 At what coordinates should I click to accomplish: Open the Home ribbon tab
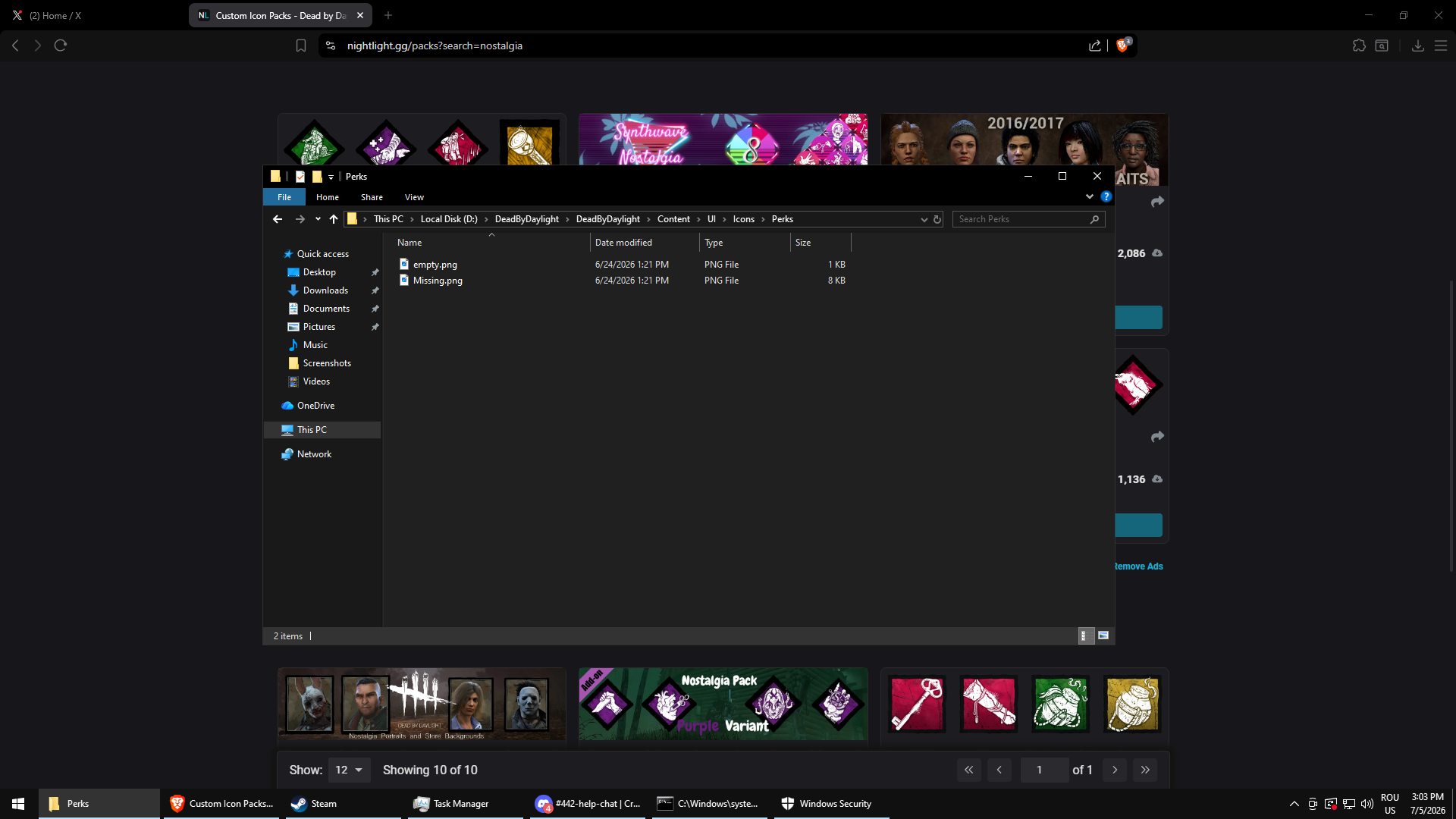pyautogui.click(x=328, y=197)
